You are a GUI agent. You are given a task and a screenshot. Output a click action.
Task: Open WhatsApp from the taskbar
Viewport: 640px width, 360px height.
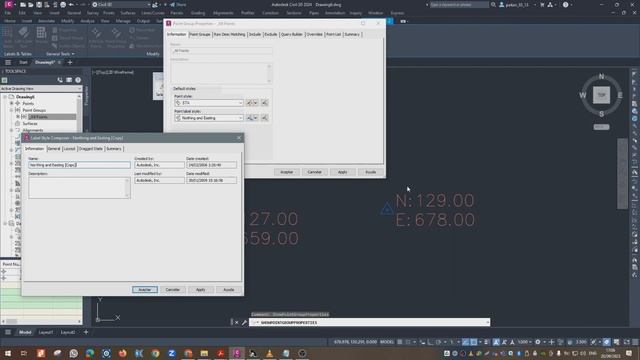(x=73, y=353)
